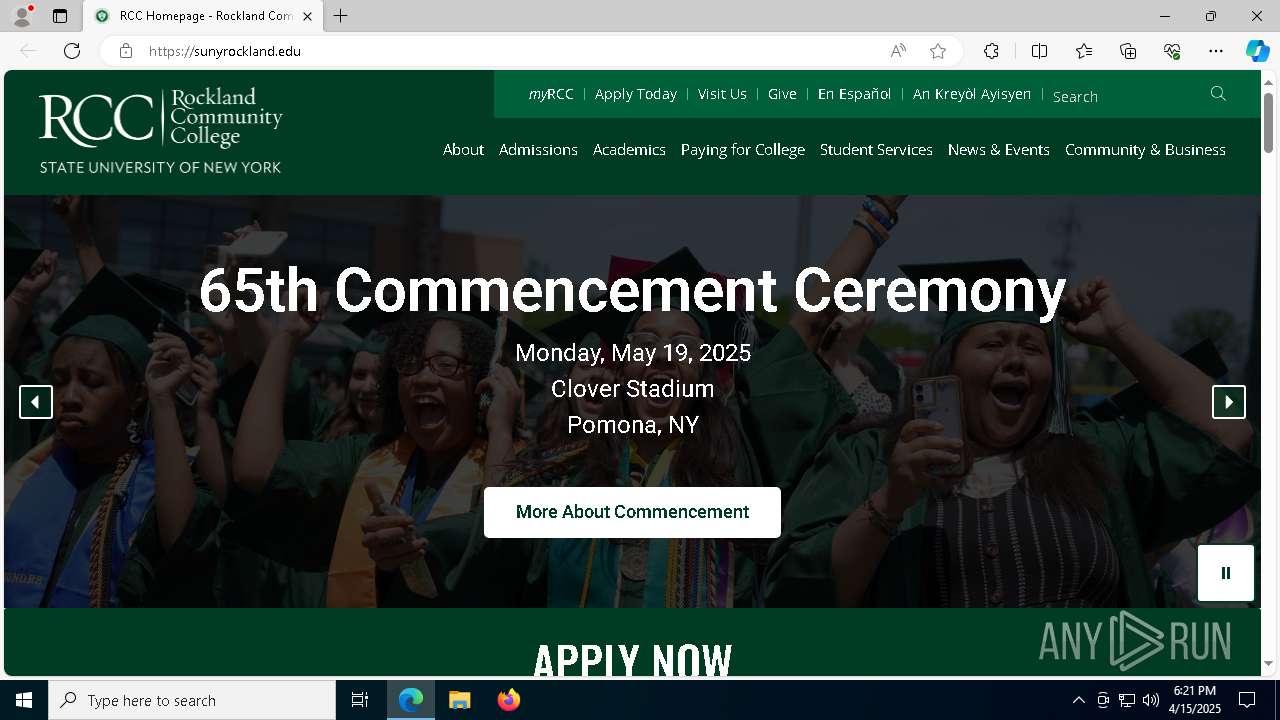Open Settings and more menu
The height and width of the screenshot is (720, 1280).
[1216, 51]
